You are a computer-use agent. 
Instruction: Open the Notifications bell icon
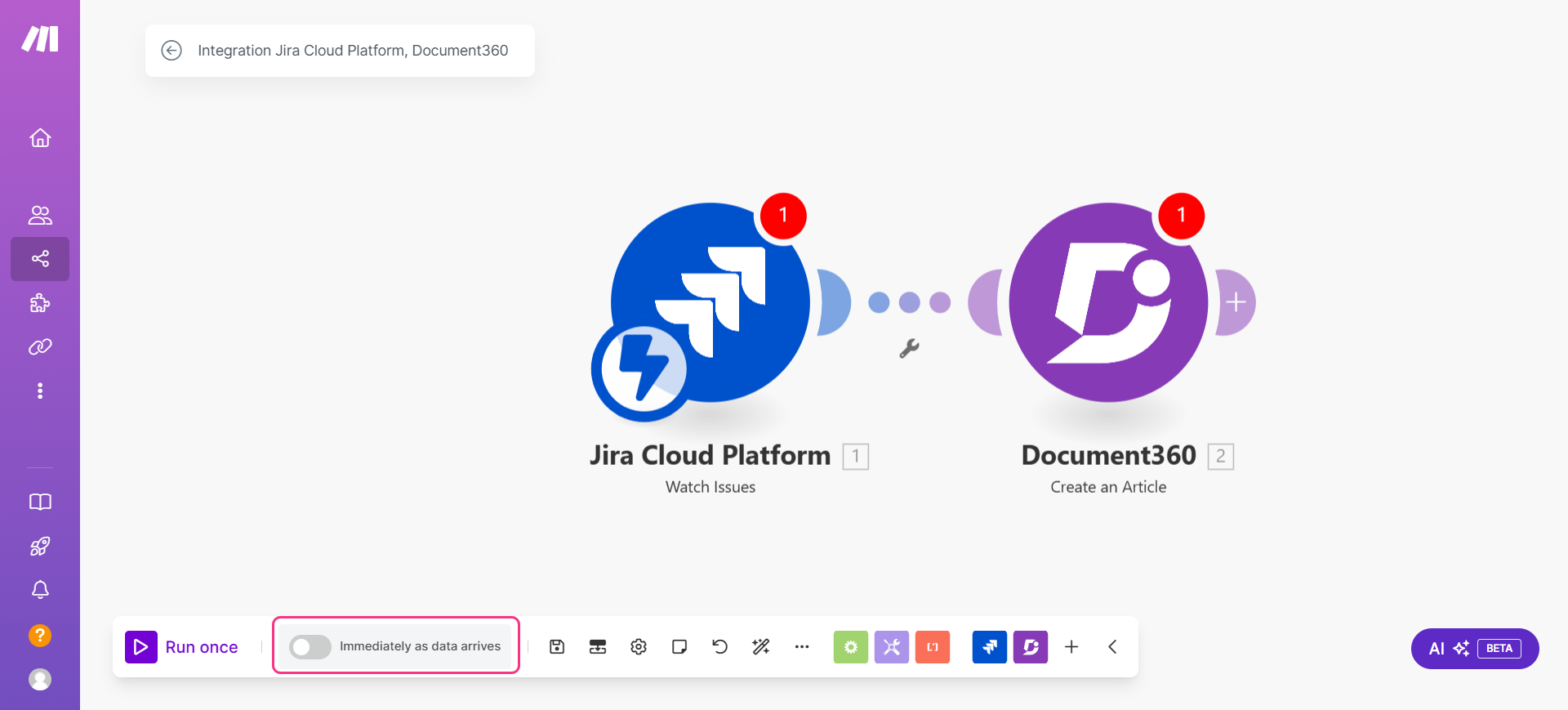point(40,590)
